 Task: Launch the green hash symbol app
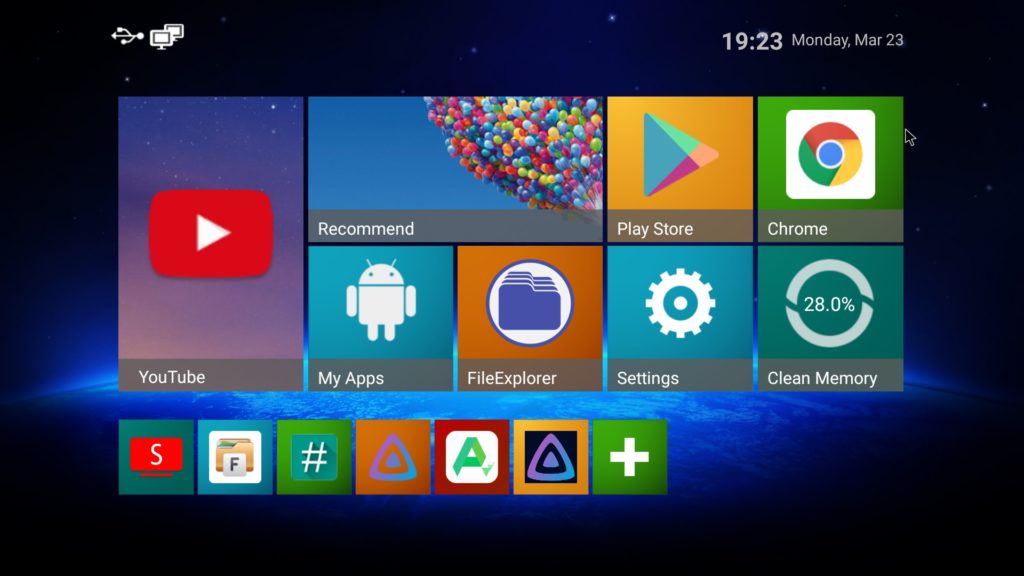pos(314,457)
